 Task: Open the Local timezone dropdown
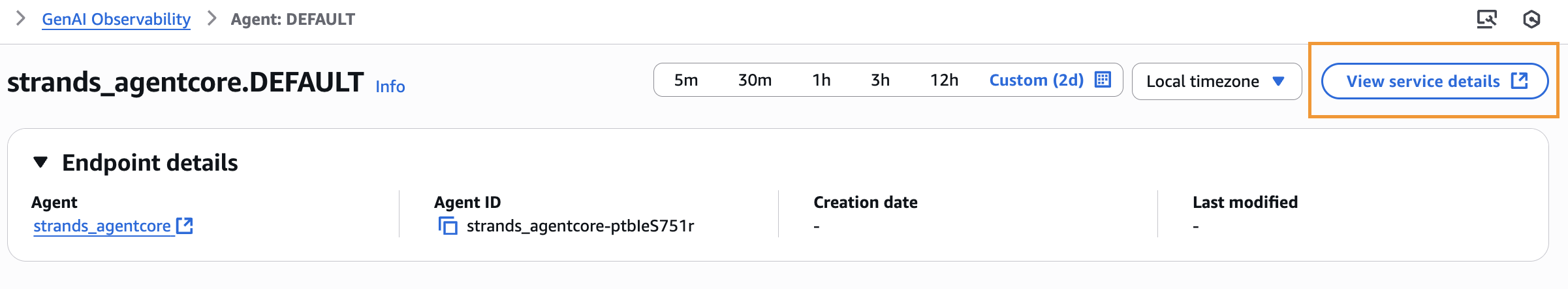point(1217,81)
